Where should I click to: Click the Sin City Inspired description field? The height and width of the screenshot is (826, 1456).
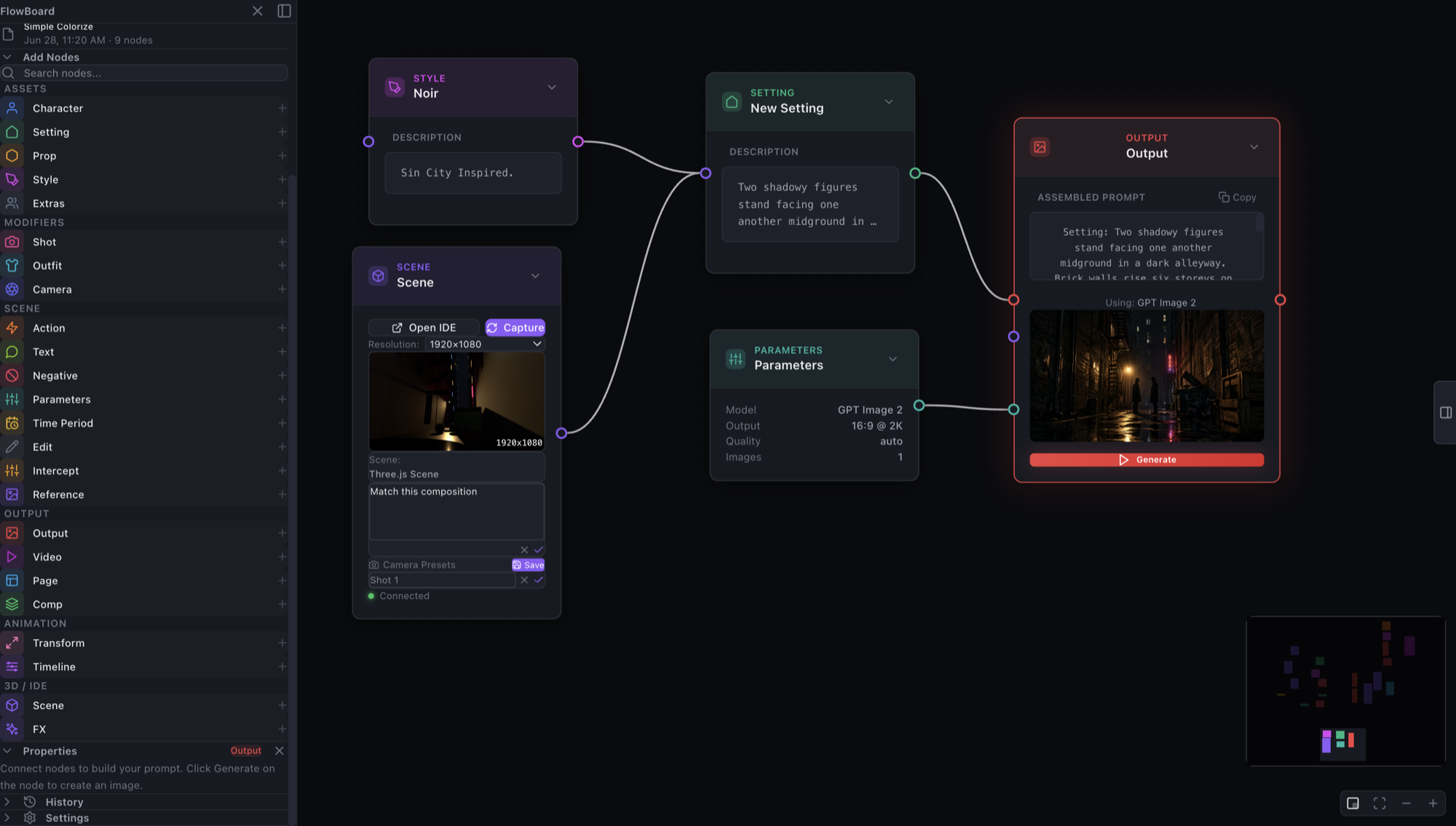(x=473, y=173)
